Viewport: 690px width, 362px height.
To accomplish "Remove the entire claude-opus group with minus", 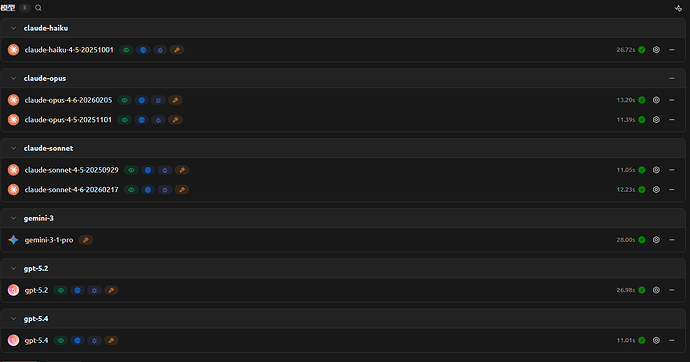I will click(x=672, y=78).
